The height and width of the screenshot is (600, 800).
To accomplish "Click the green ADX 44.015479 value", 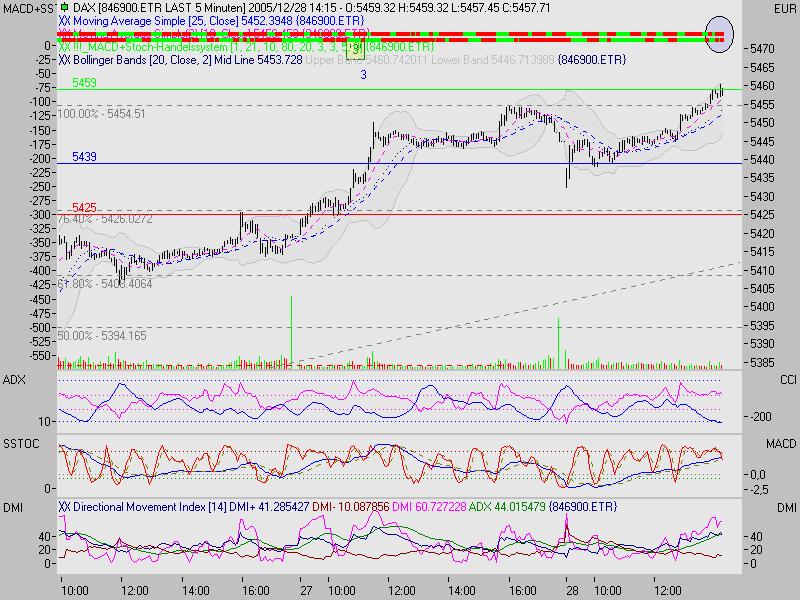I will click(507, 507).
